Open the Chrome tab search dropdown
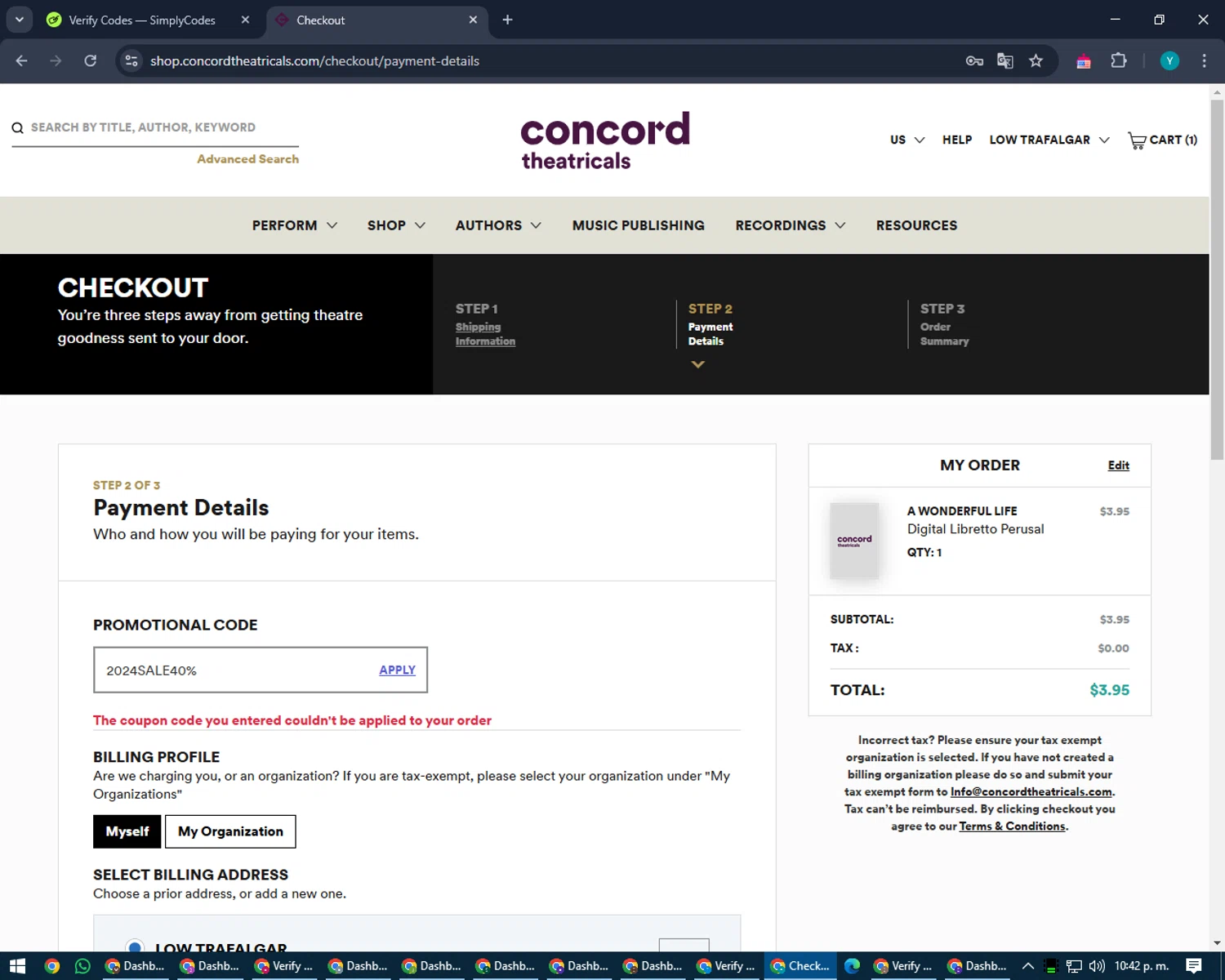The height and width of the screenshot is (980, 1225). point(19,20)
